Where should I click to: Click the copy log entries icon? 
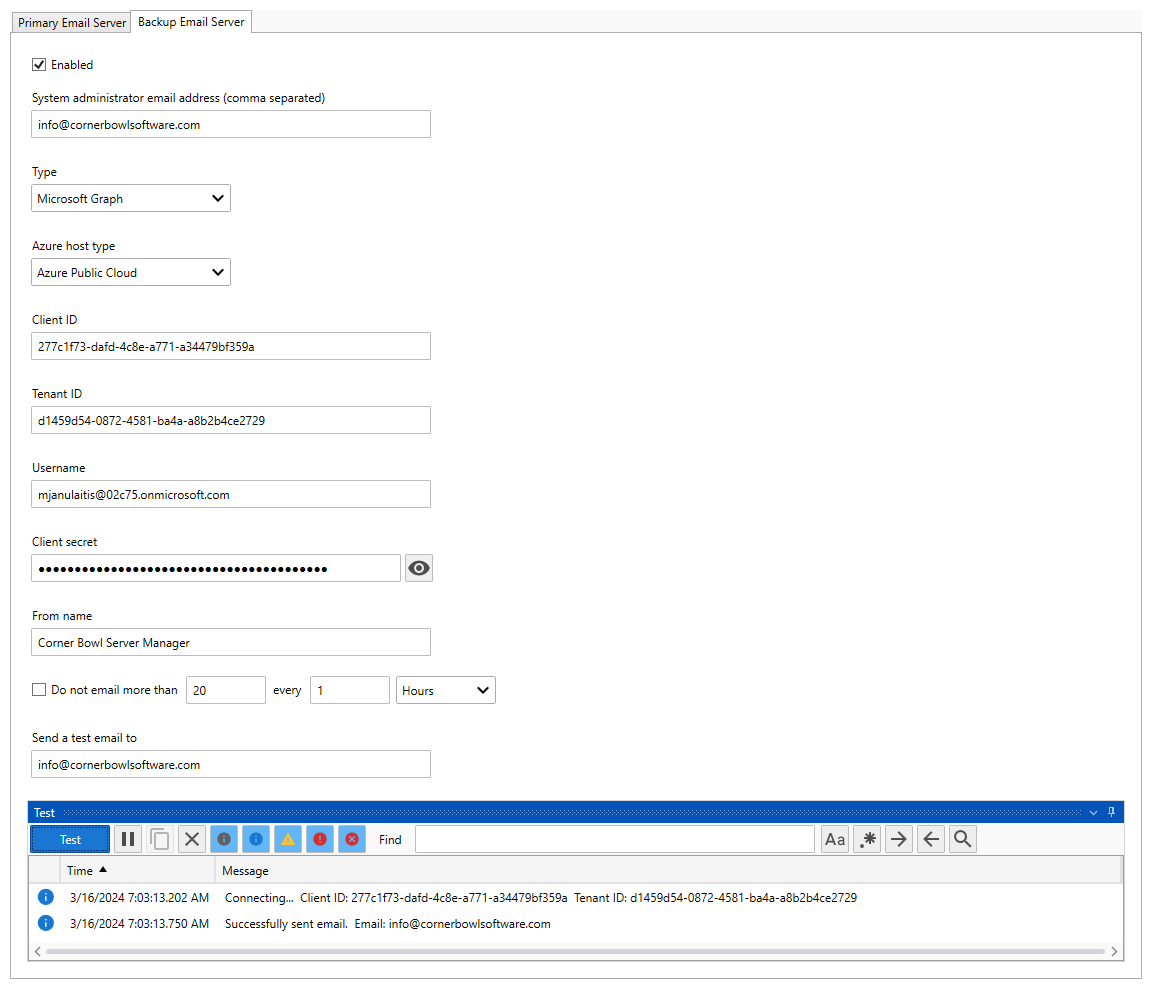click(160, 839)
